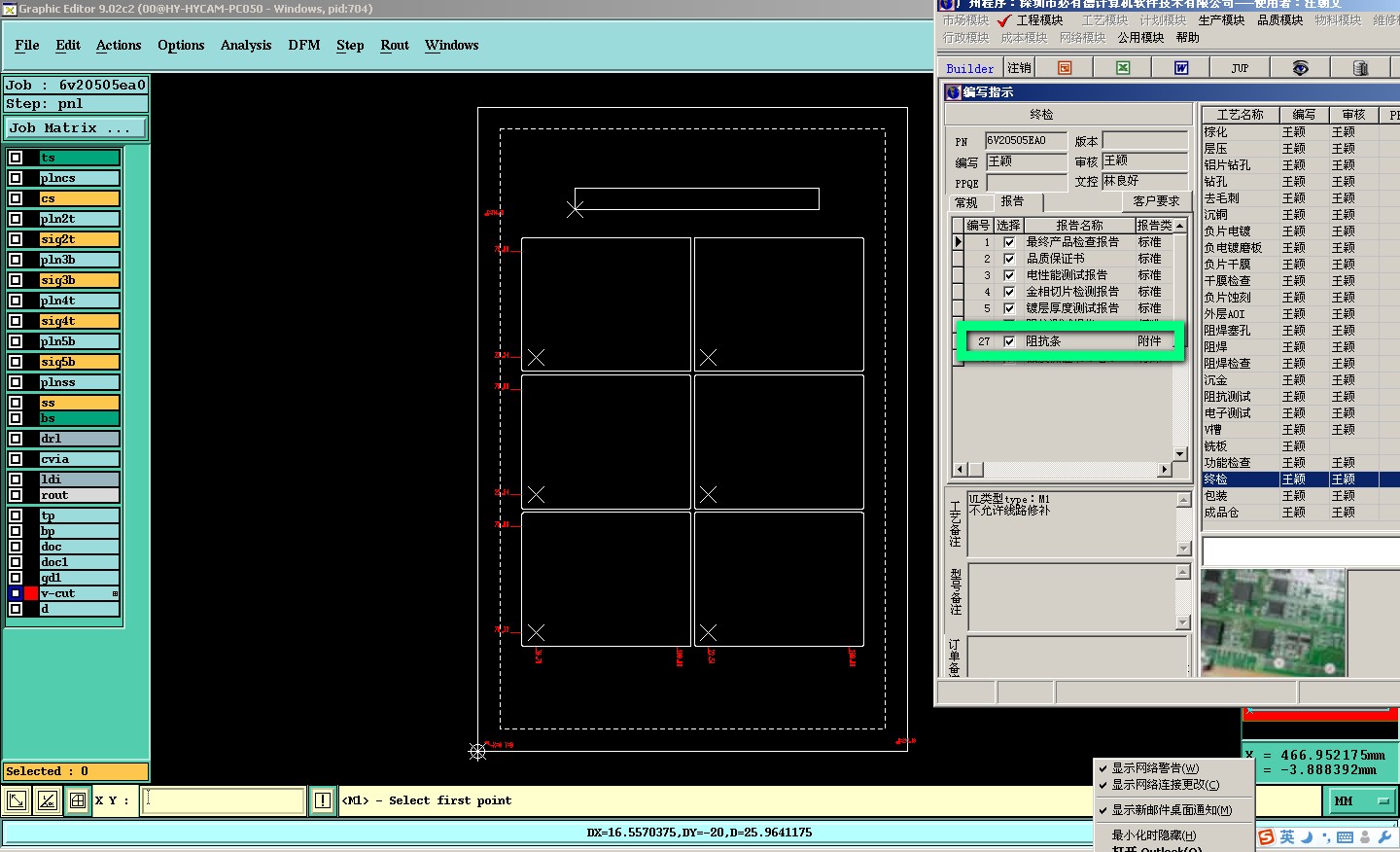Click the database icon in toolbar
Viewport: 1400px width, 852px height.
[1360, 68]
